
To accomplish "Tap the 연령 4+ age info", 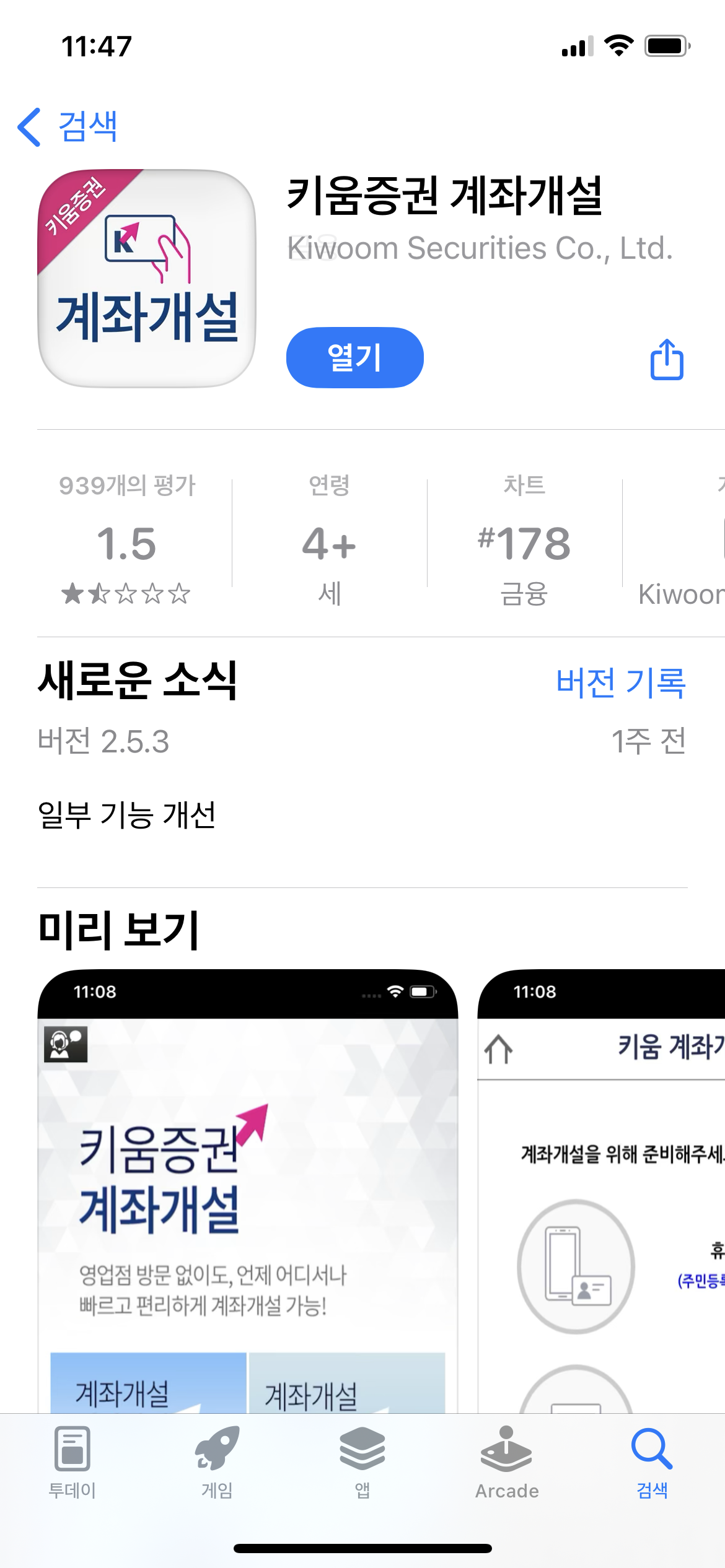I will pyautogui.click(x=329, y=538).
